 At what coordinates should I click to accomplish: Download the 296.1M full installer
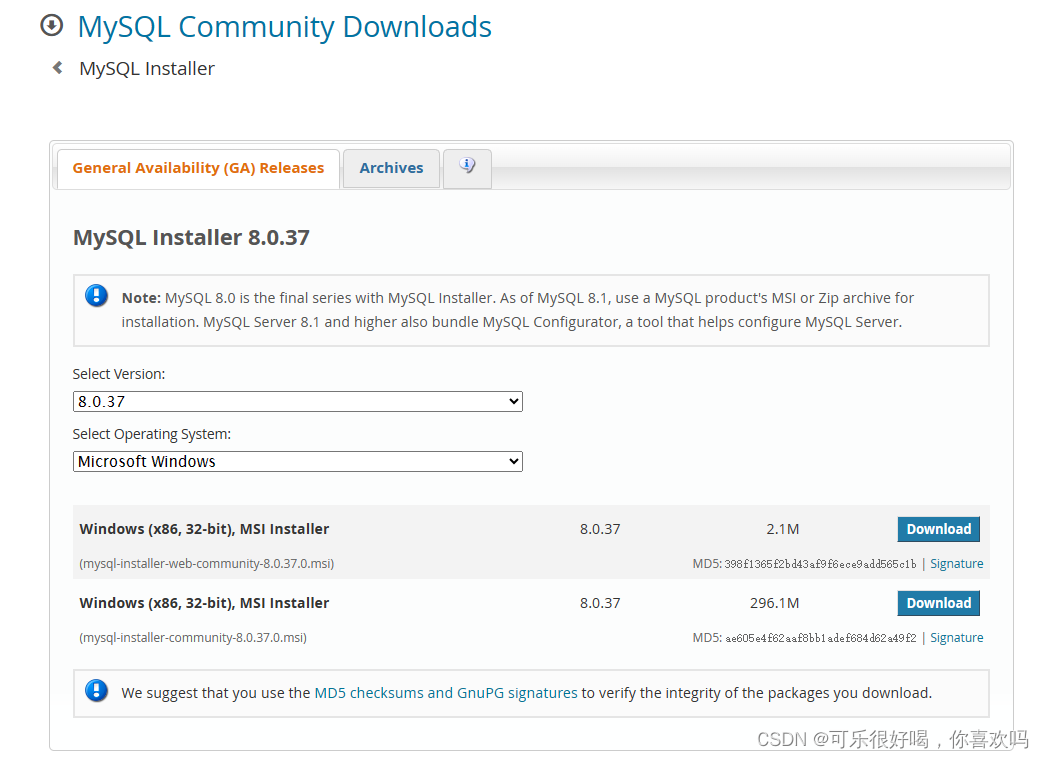tap(938, 603)
